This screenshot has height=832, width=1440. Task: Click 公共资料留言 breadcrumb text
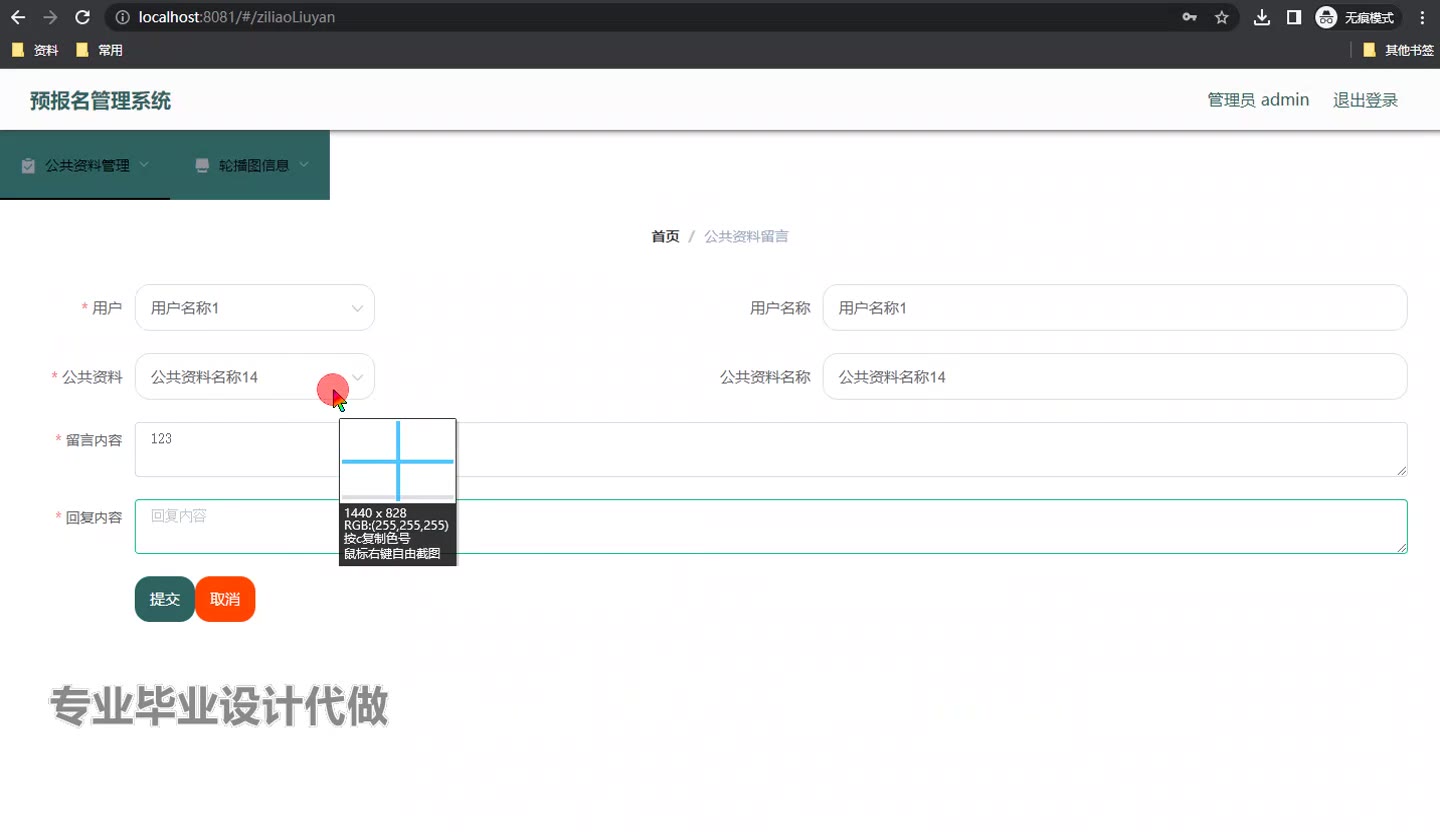click(746, 237)
